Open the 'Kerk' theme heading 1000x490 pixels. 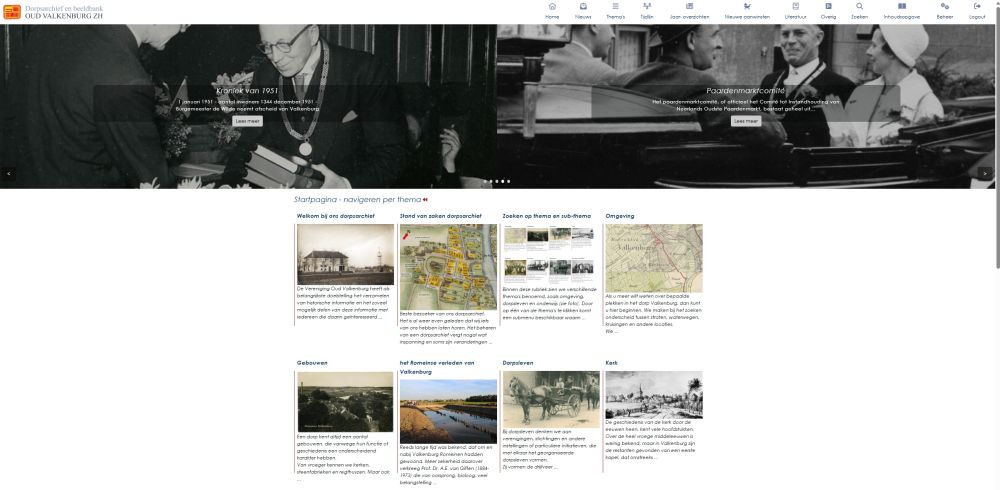[x=611, y=363]
